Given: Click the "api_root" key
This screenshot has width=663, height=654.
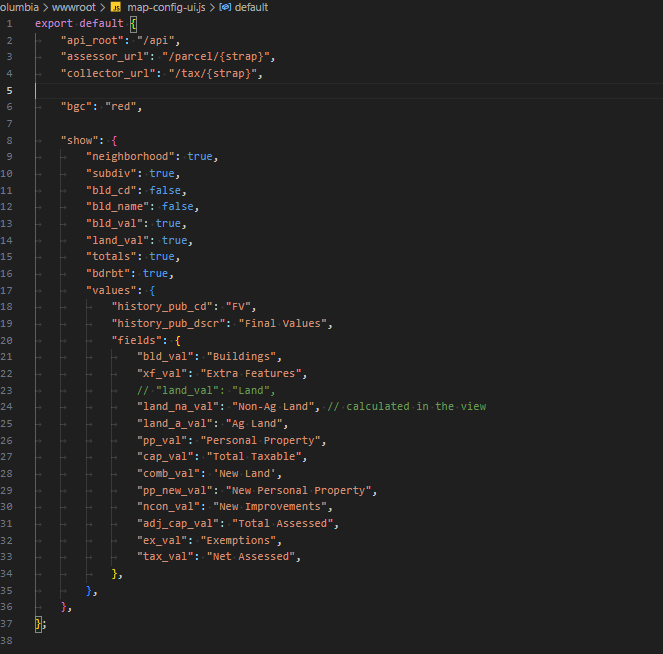Looking at the screenshot, I should (94, 40).
